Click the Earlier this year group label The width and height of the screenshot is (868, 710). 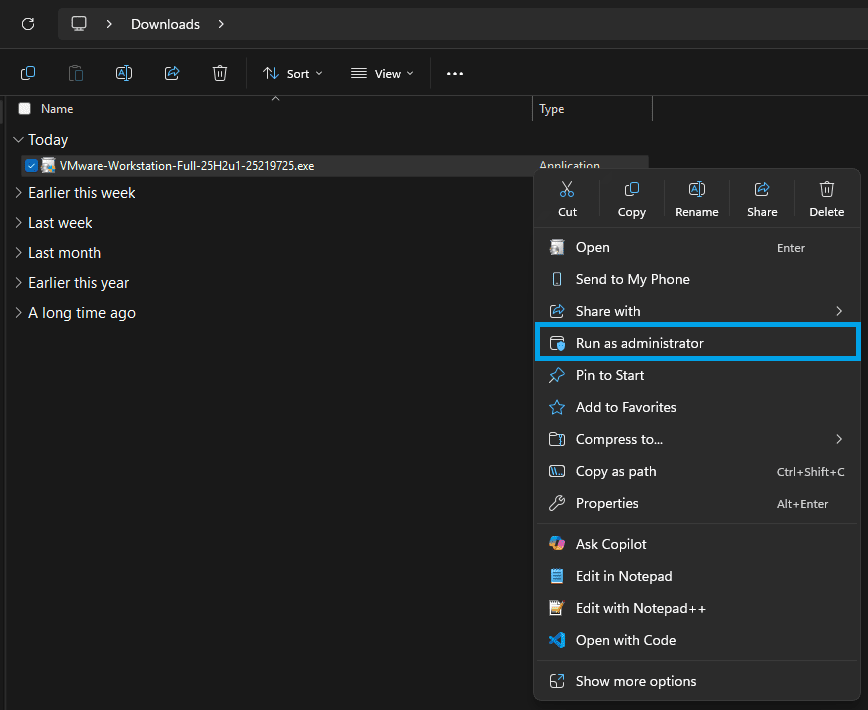[79, 283]
